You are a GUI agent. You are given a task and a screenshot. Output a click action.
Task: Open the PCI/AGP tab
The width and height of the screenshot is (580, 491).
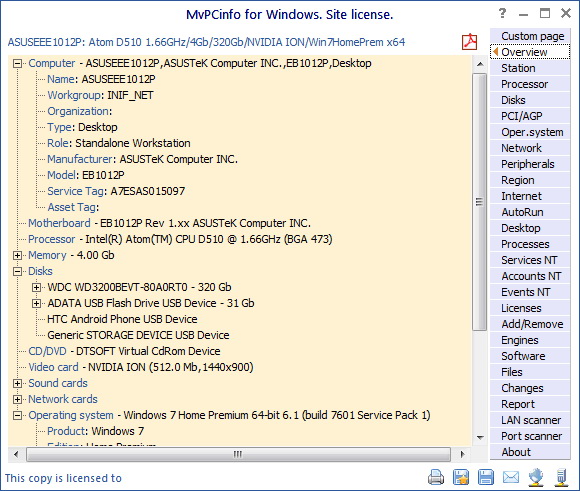click(x=530, y=116)
